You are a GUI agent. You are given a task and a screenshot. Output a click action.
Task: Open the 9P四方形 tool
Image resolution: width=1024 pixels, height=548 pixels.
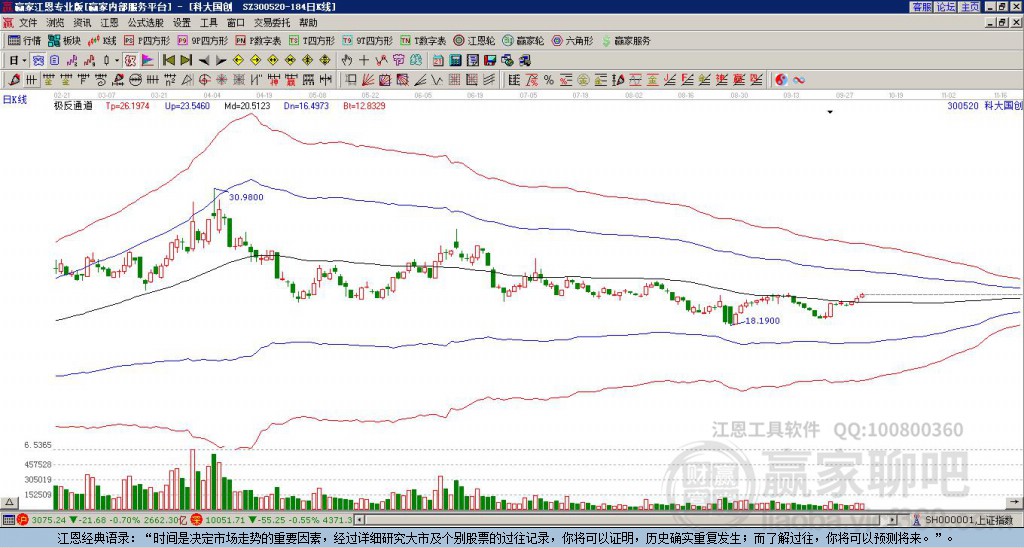coord(203,40)
